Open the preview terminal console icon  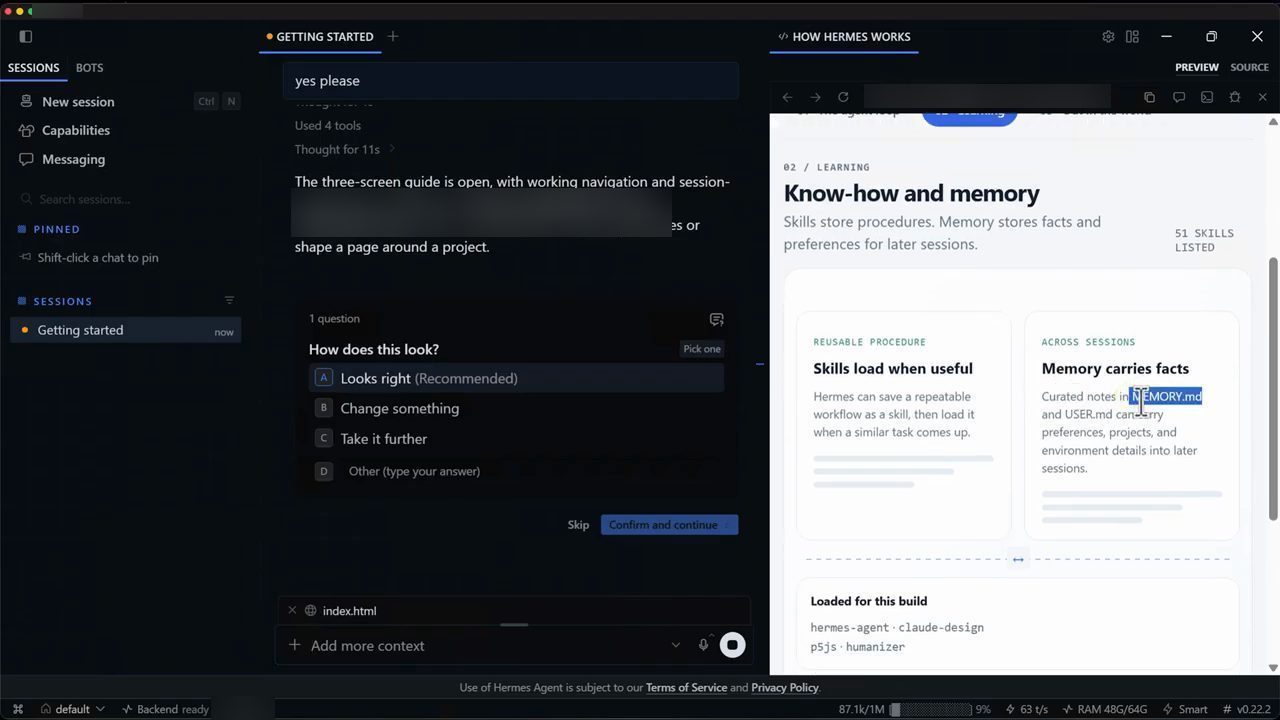(1207, 97)
